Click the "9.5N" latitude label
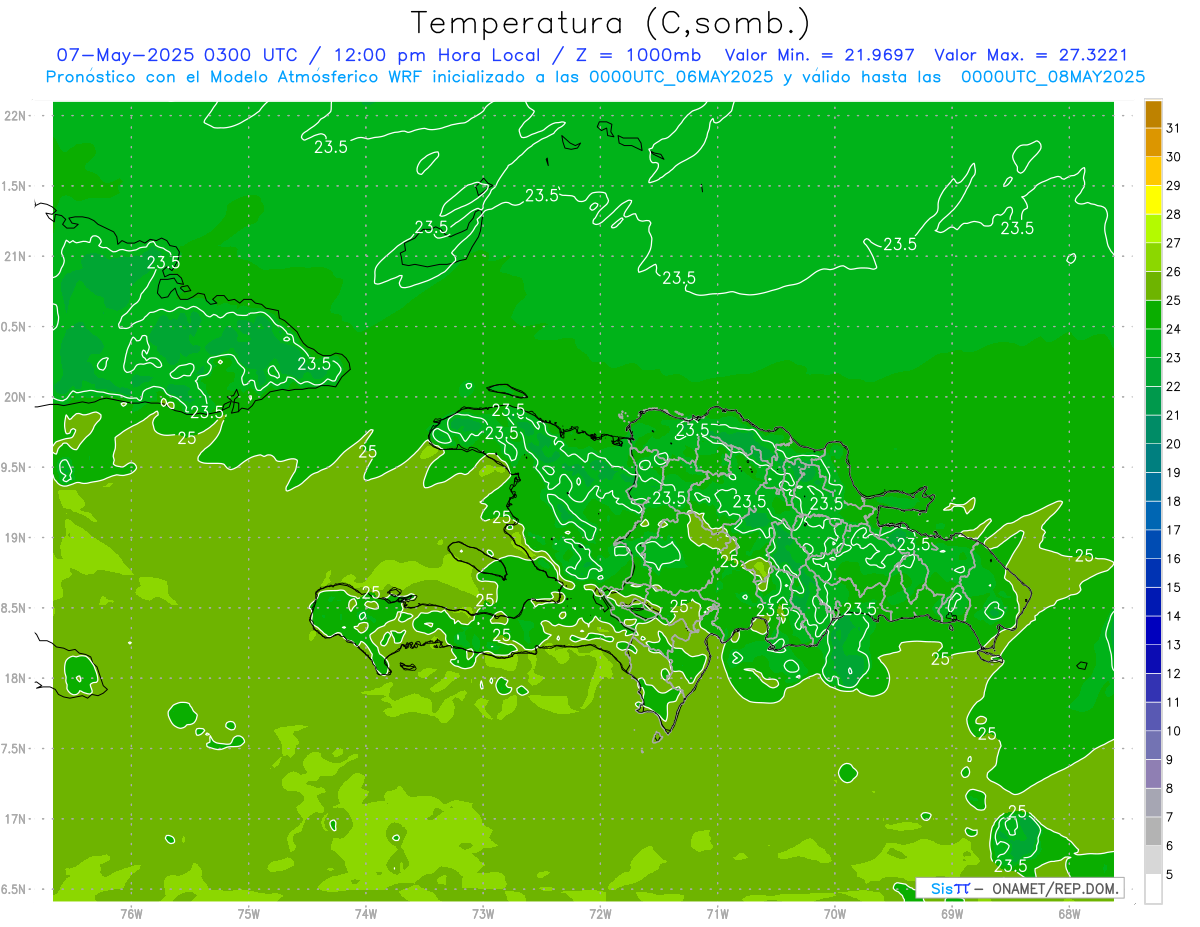Viewport: 1200px width, 927px height. coord(15,467)
